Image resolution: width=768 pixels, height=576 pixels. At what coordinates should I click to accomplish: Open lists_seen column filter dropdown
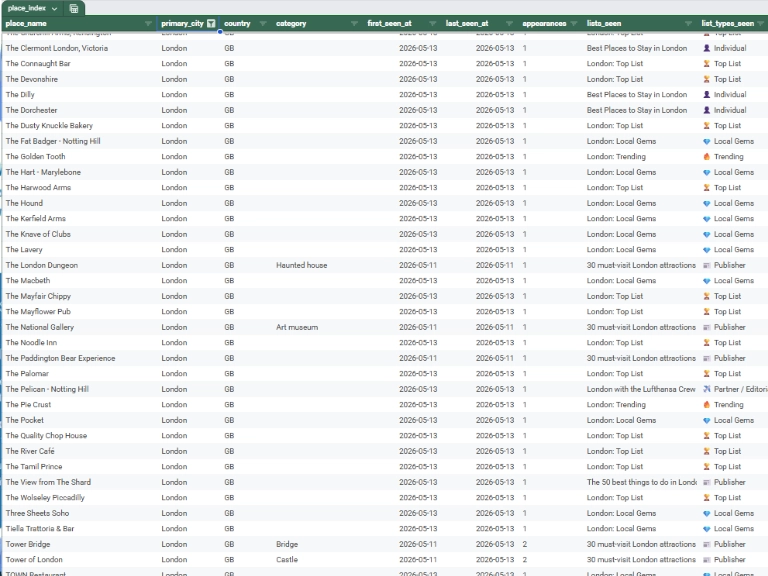click(x=689, y=24)
